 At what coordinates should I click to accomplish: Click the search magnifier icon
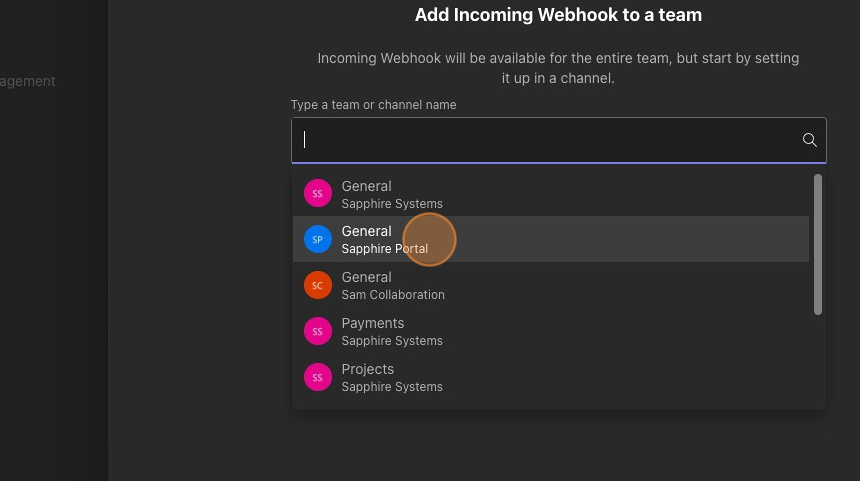[810, 140]
